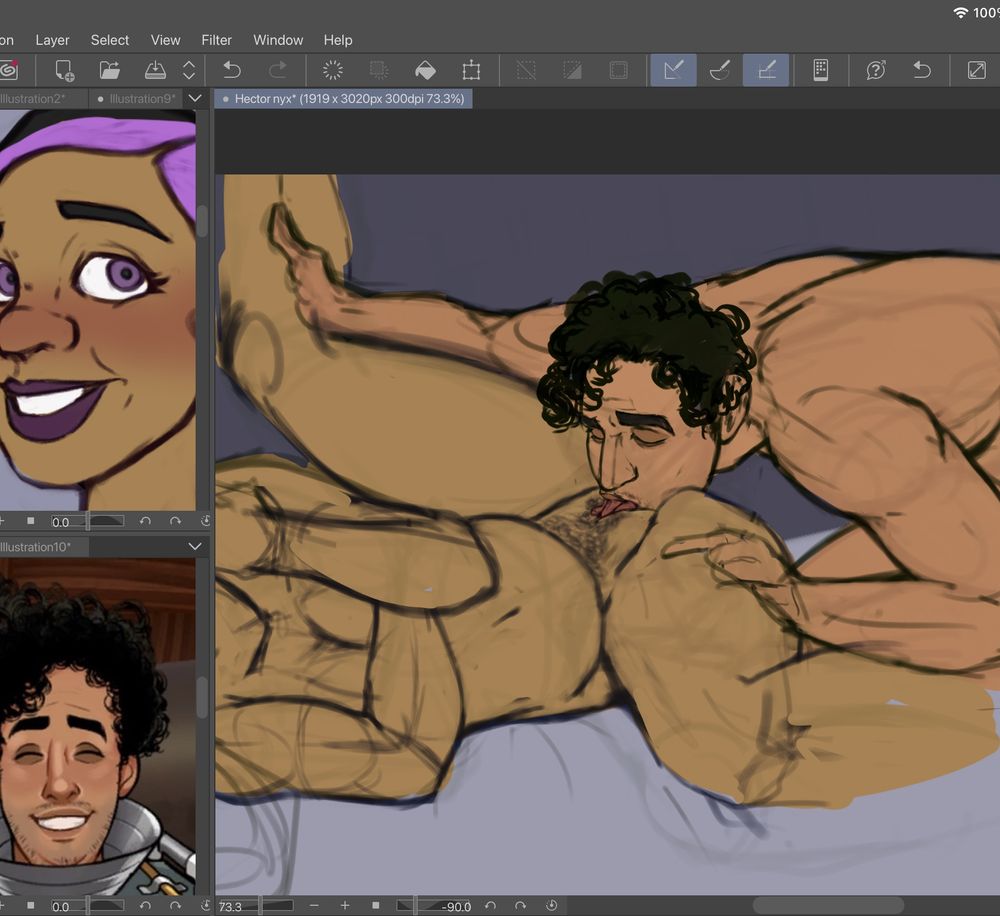Toggle Snap to Special Ruler
This screenshot has width=1000, height=916.
720,70
